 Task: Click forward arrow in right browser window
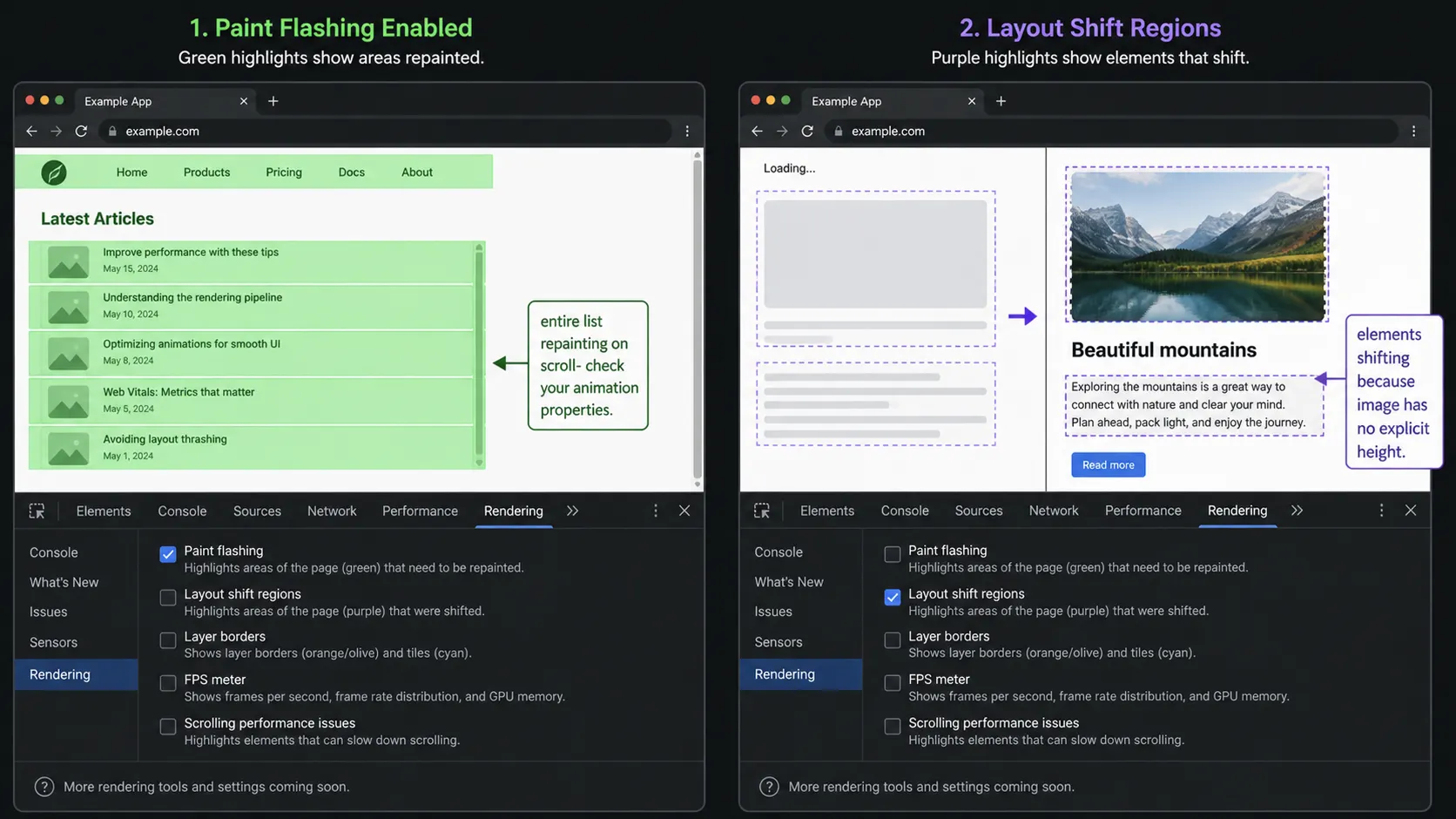(x=782, y=131)
